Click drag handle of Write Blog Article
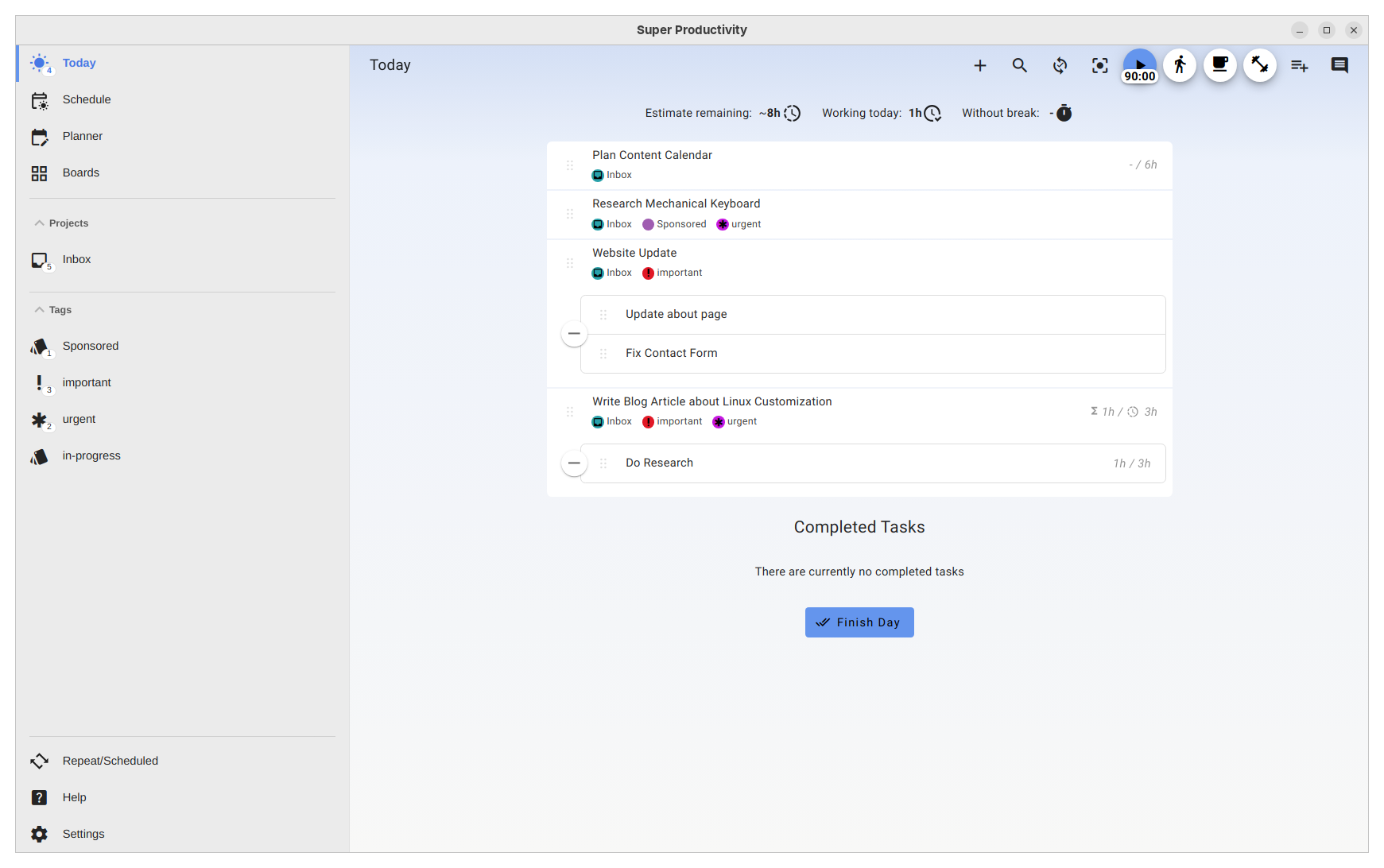The image size is (1384, 868). coord(570,412)
